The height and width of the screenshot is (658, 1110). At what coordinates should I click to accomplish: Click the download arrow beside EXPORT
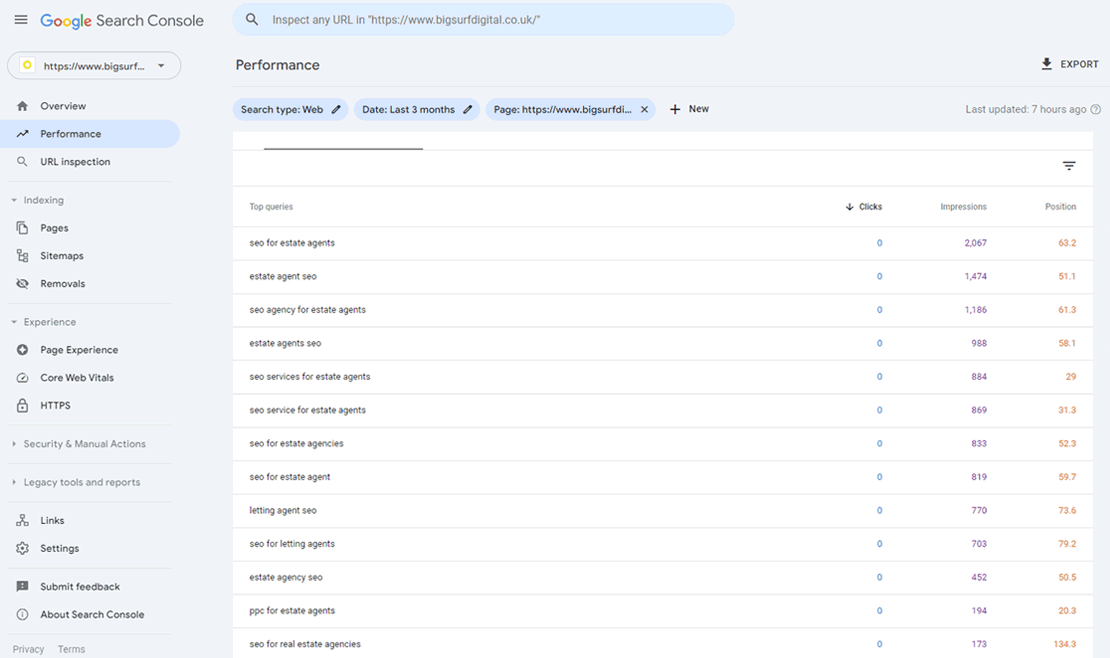[x=1046, y=64]
